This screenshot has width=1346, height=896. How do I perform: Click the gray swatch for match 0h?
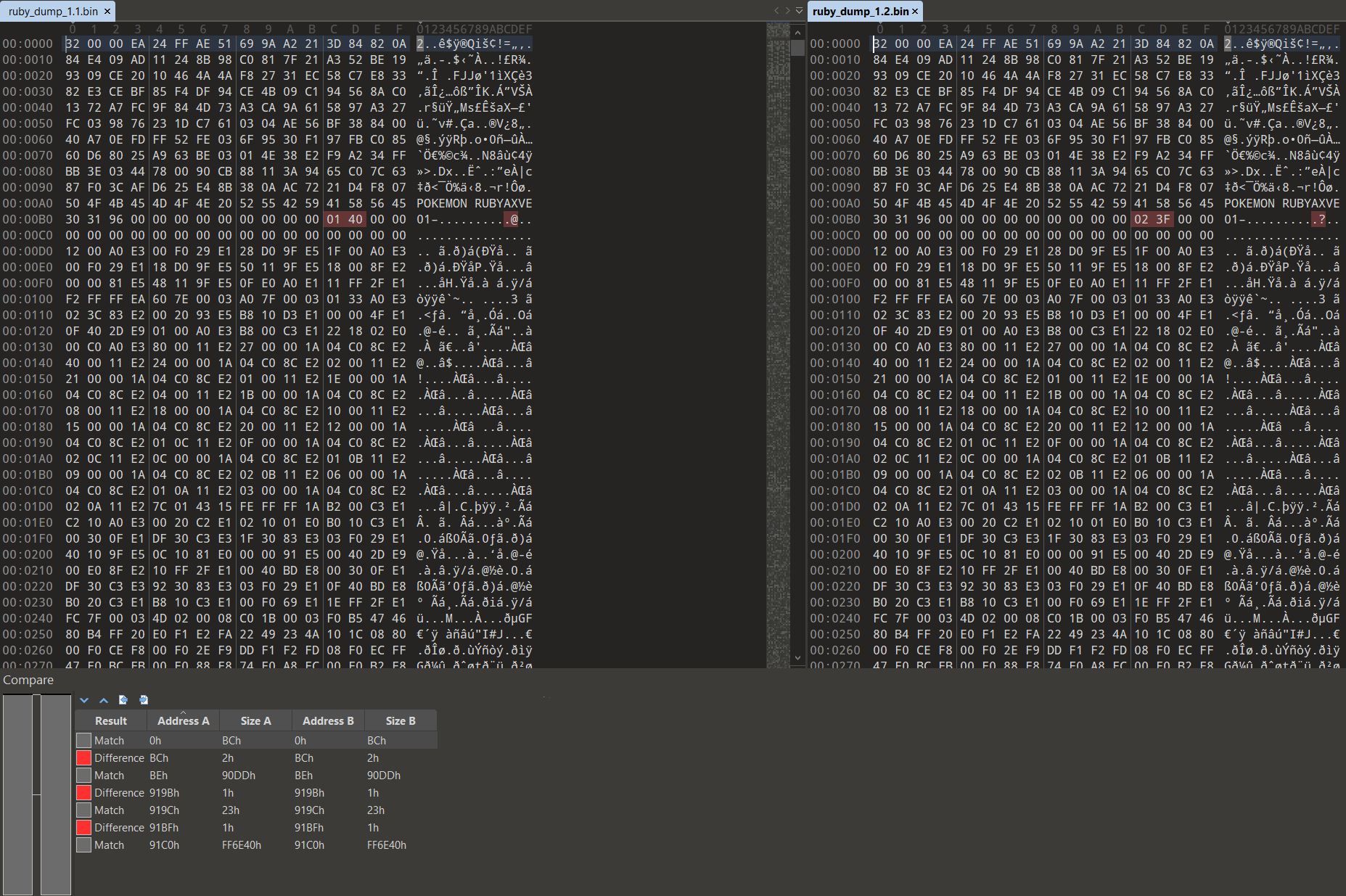[x=84, y=741]
